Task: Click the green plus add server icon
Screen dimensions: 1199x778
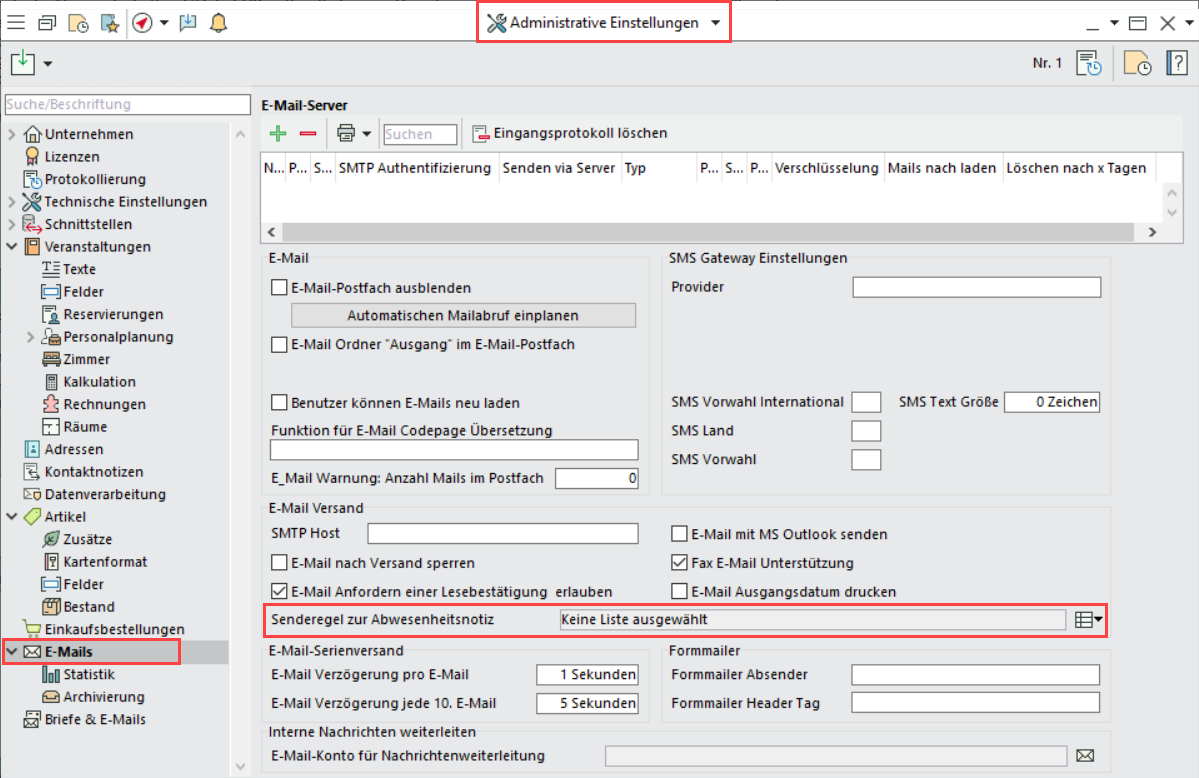Action: click(278, 133)
